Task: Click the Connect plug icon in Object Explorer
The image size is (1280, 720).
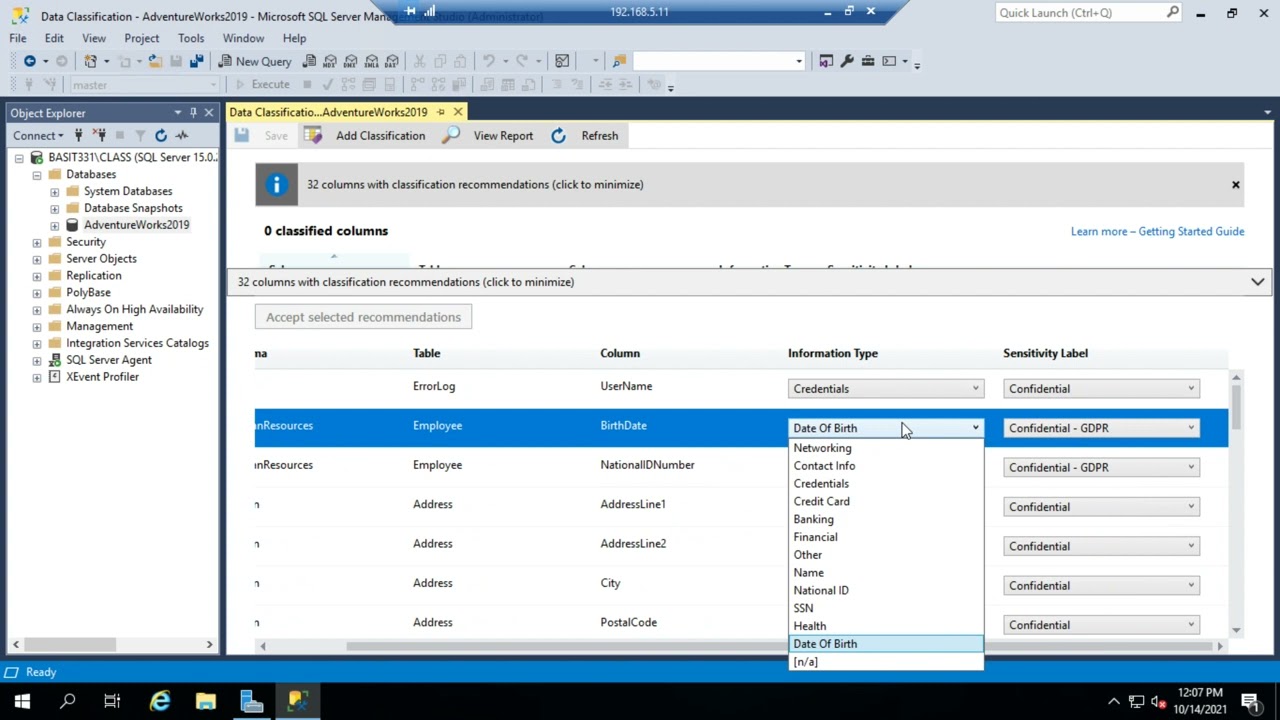Action: point(78,135)
